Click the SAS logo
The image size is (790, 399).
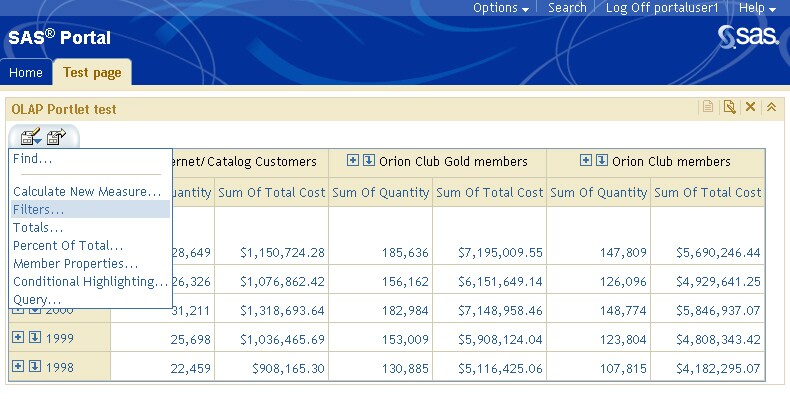[748, 37]
